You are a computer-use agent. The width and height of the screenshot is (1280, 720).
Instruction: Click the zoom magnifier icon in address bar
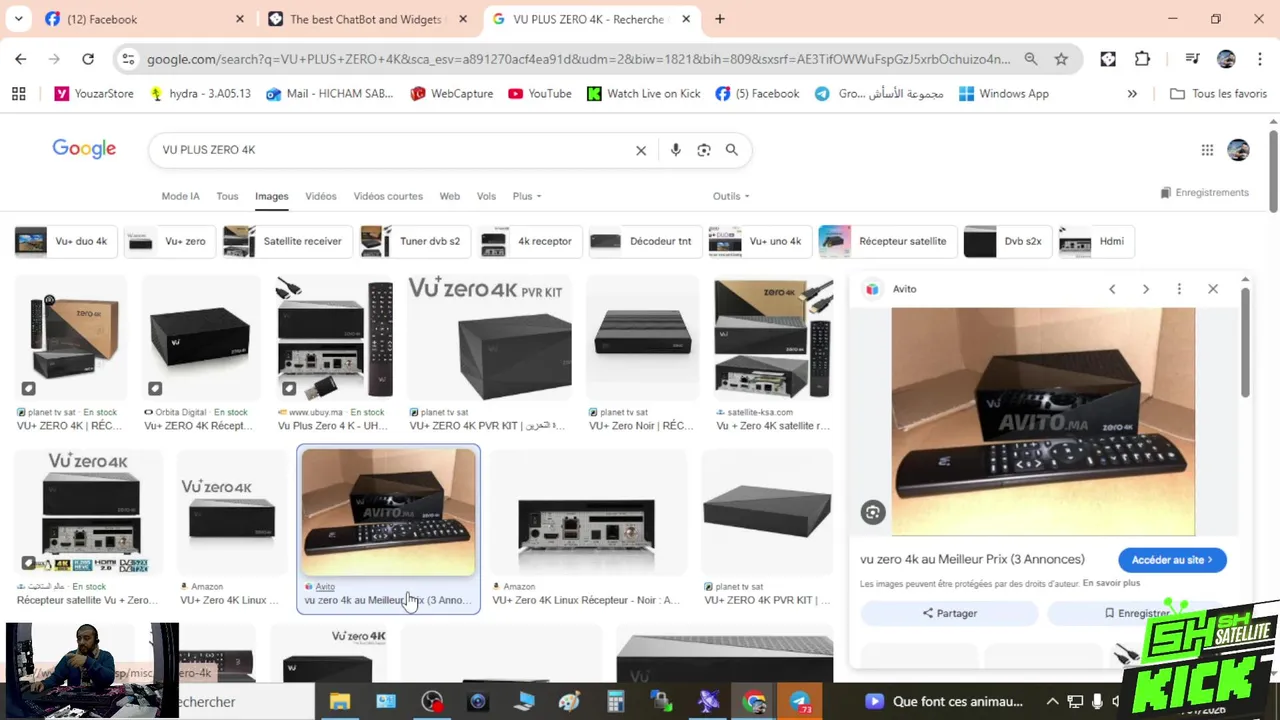pyautogui.click(x=1031, y=59)
